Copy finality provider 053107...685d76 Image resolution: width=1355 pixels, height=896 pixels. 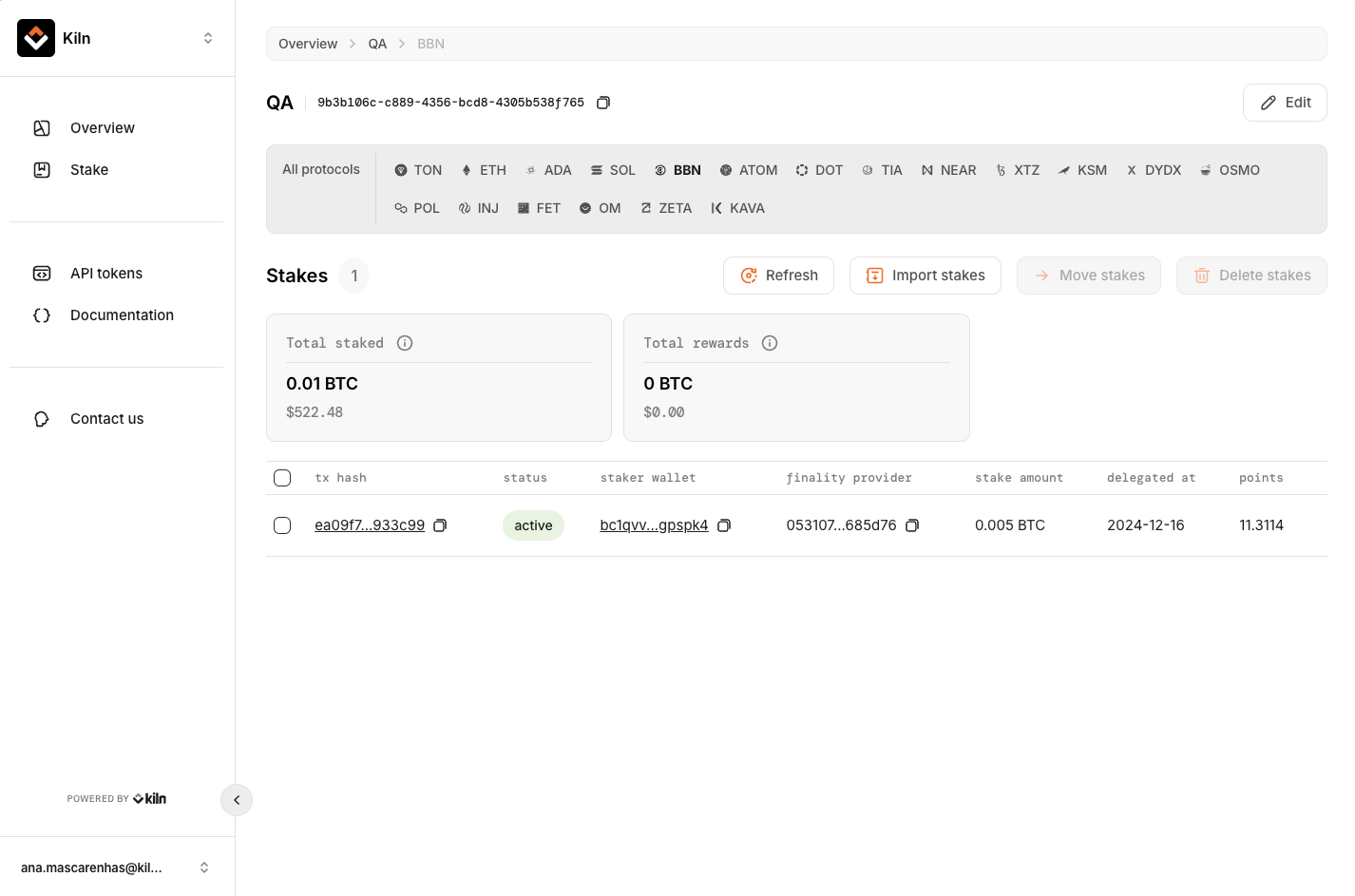point(912,525)
